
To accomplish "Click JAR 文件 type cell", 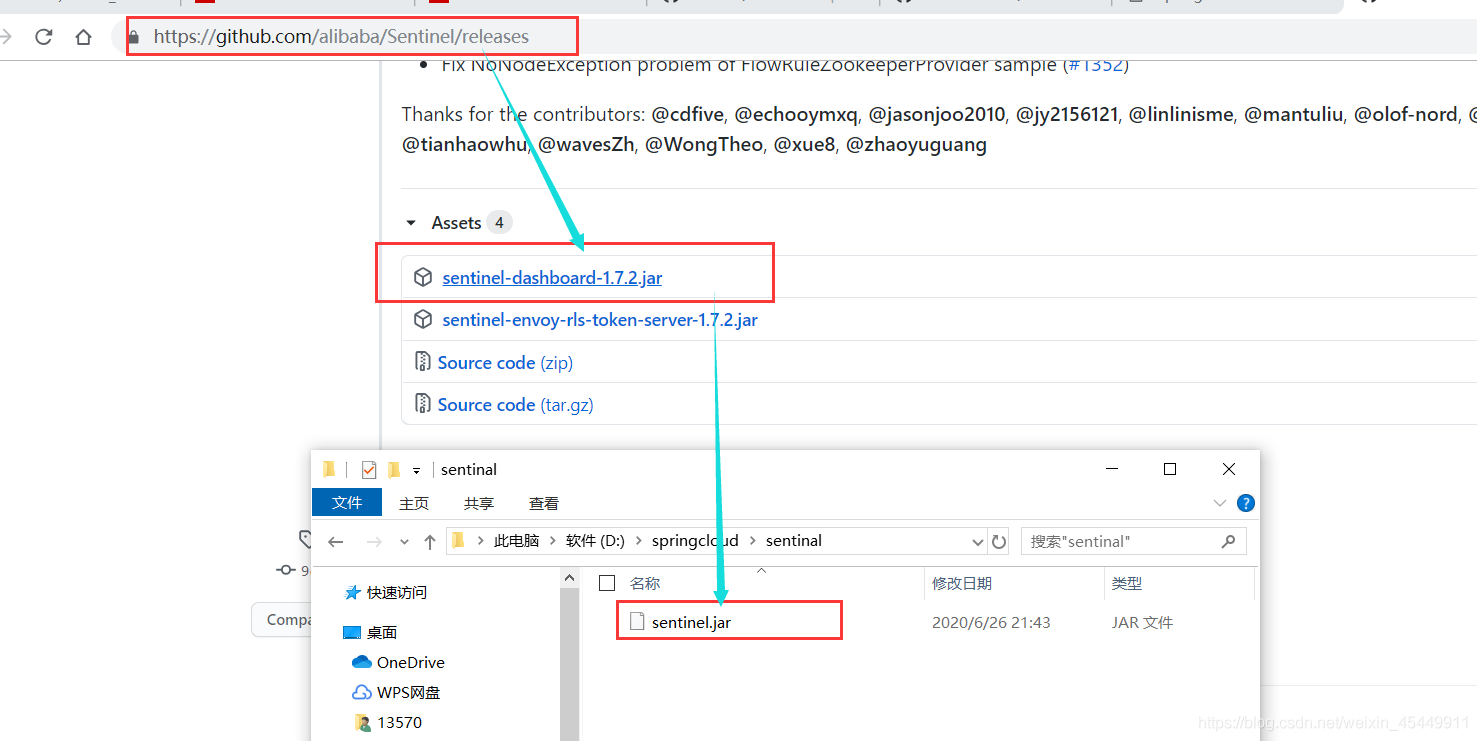I will (1142, 622).
